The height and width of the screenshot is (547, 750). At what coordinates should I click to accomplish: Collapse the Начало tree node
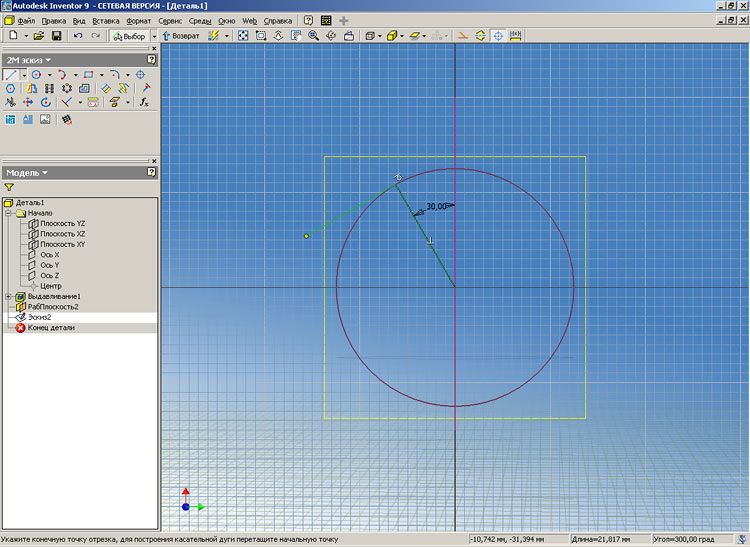click(8, 213)
